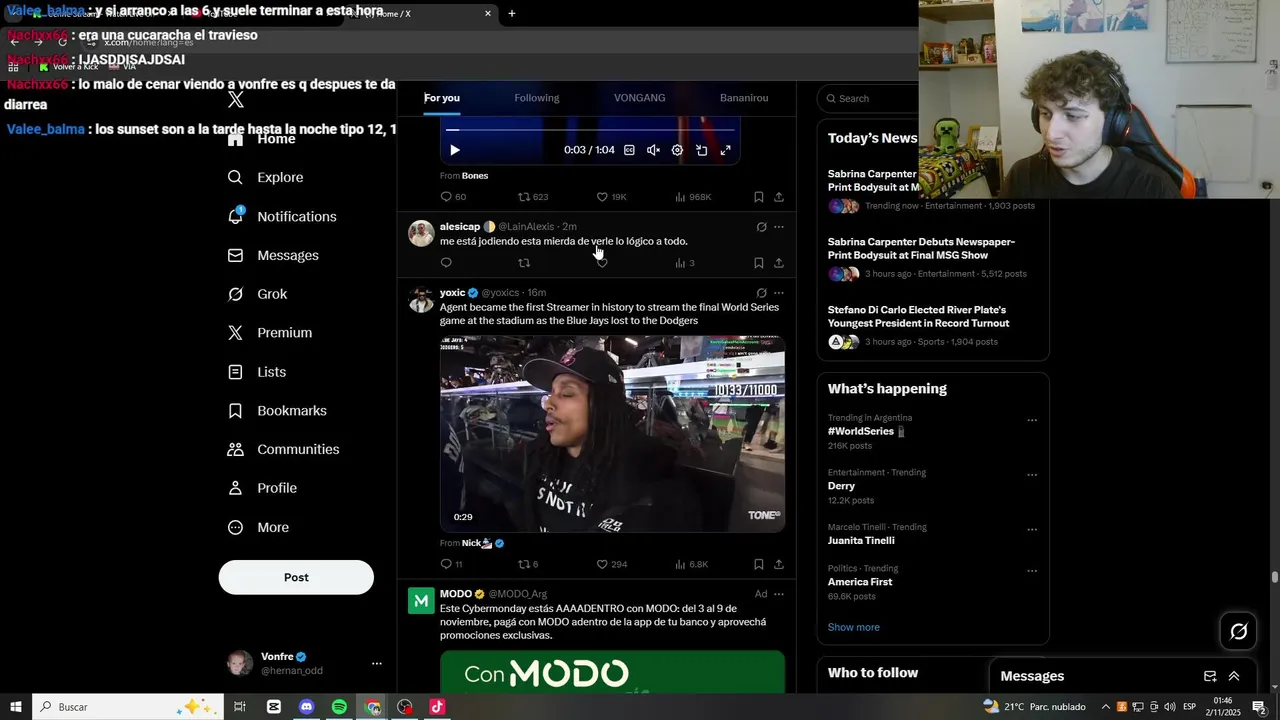Open Premium in sidebar

coord(270,333)
